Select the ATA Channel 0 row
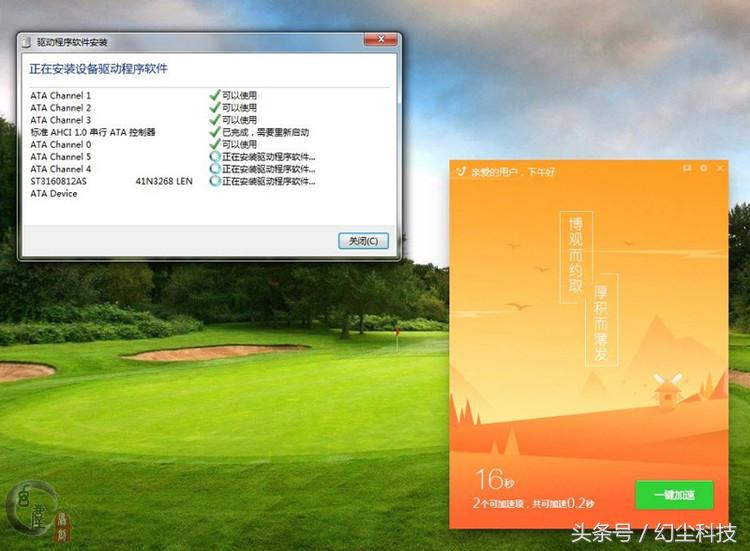750x551 pixels. pyautogui.click(x=172, y=144)
